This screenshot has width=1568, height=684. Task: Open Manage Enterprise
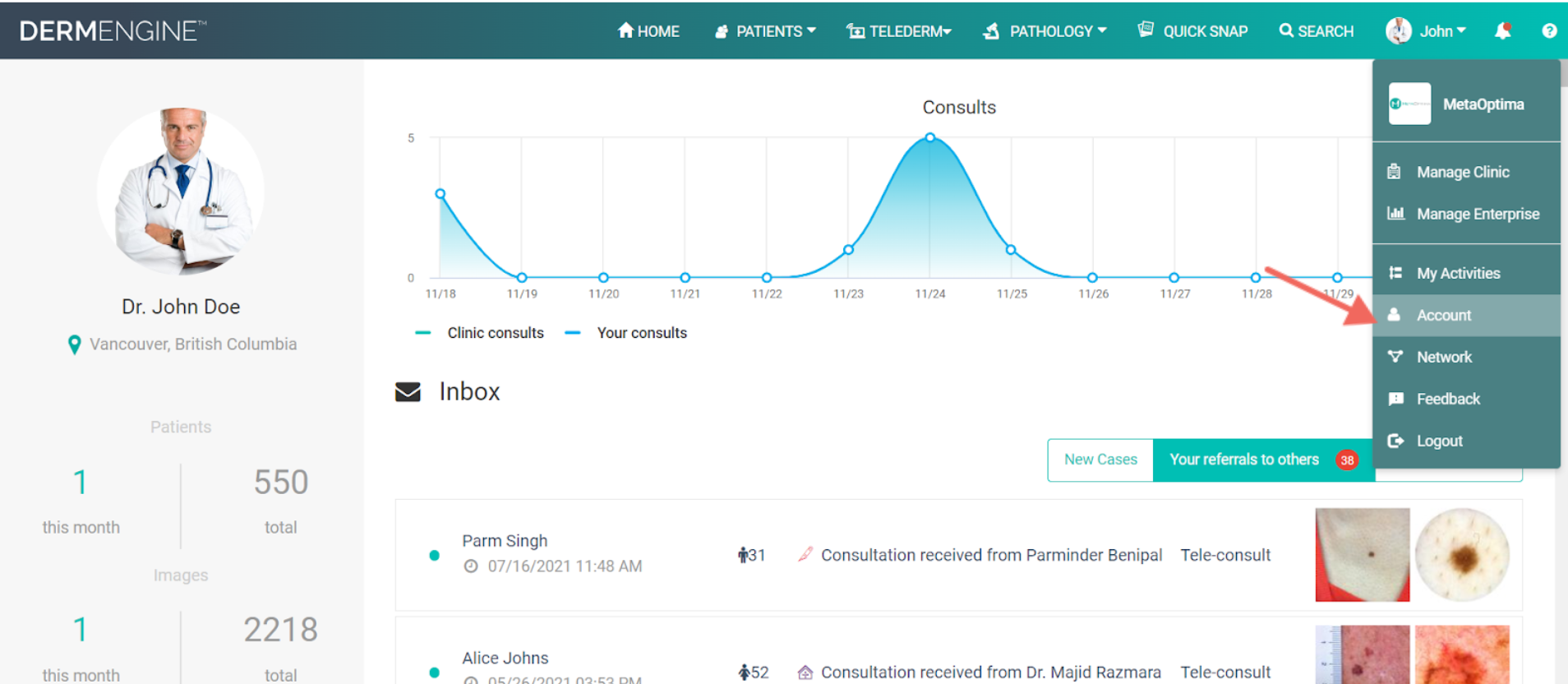tap(1466, 214)
